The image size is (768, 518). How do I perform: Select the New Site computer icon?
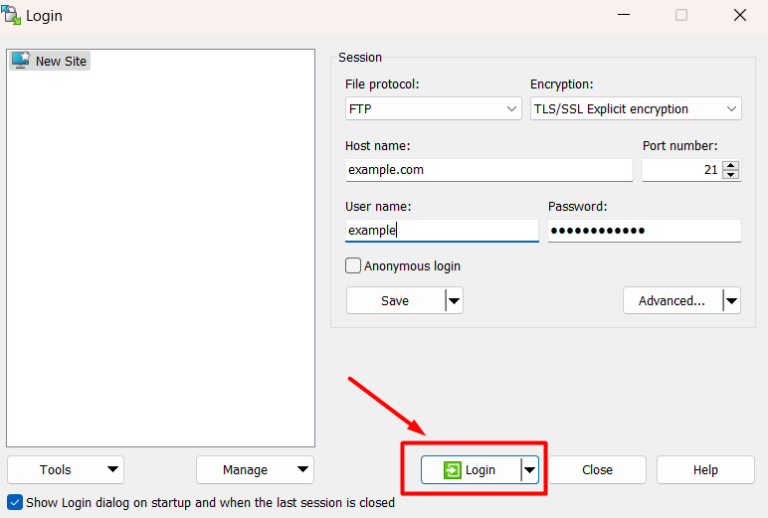(x=20, y=61)
